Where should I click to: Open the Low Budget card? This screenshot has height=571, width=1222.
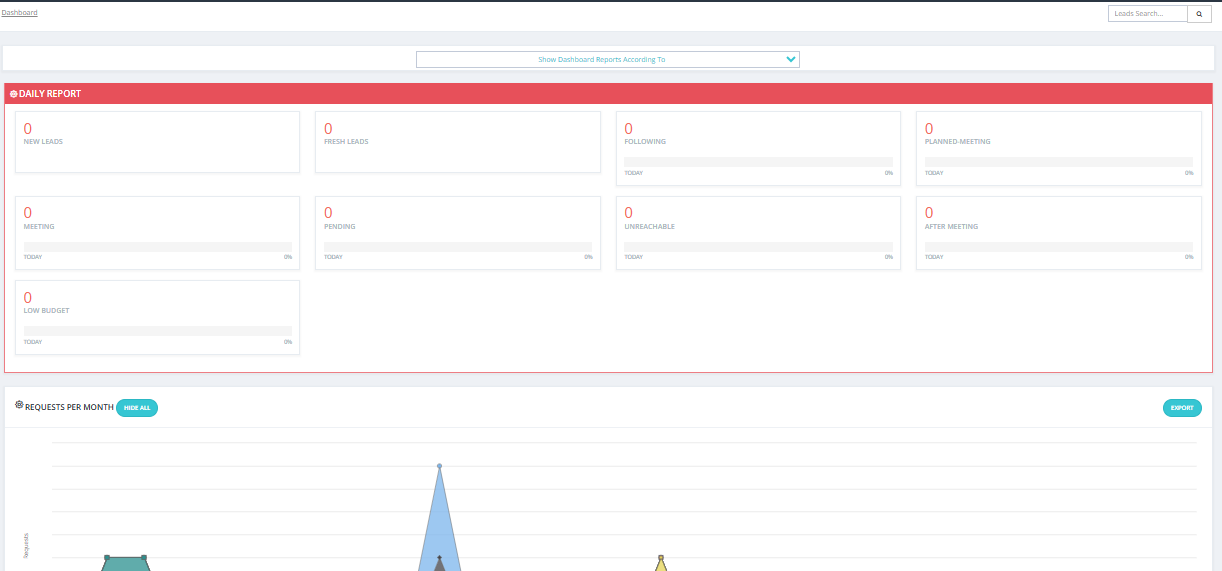point(157,317)
